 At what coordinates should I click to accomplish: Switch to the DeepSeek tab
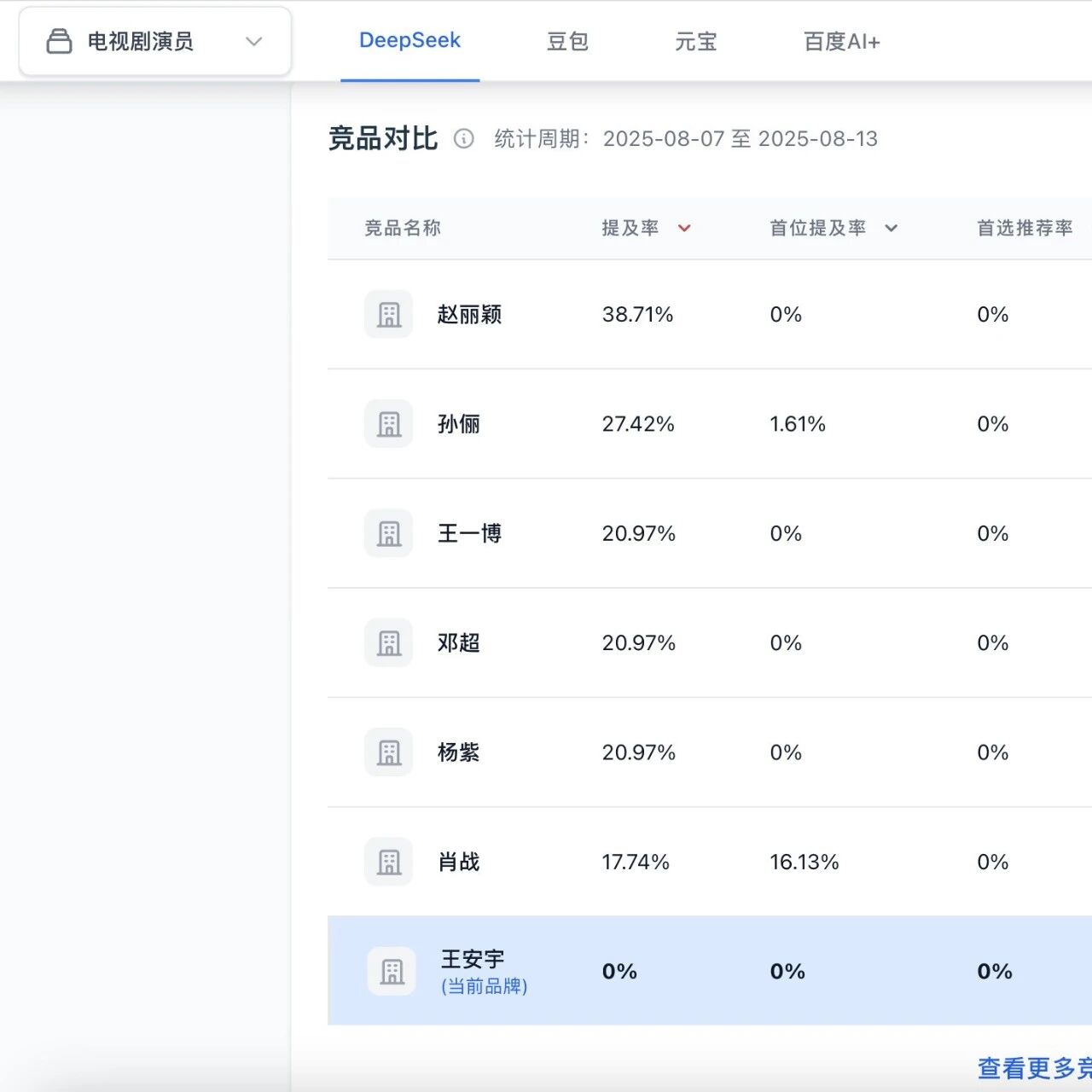pyautogui.click(x=409, y=40)
